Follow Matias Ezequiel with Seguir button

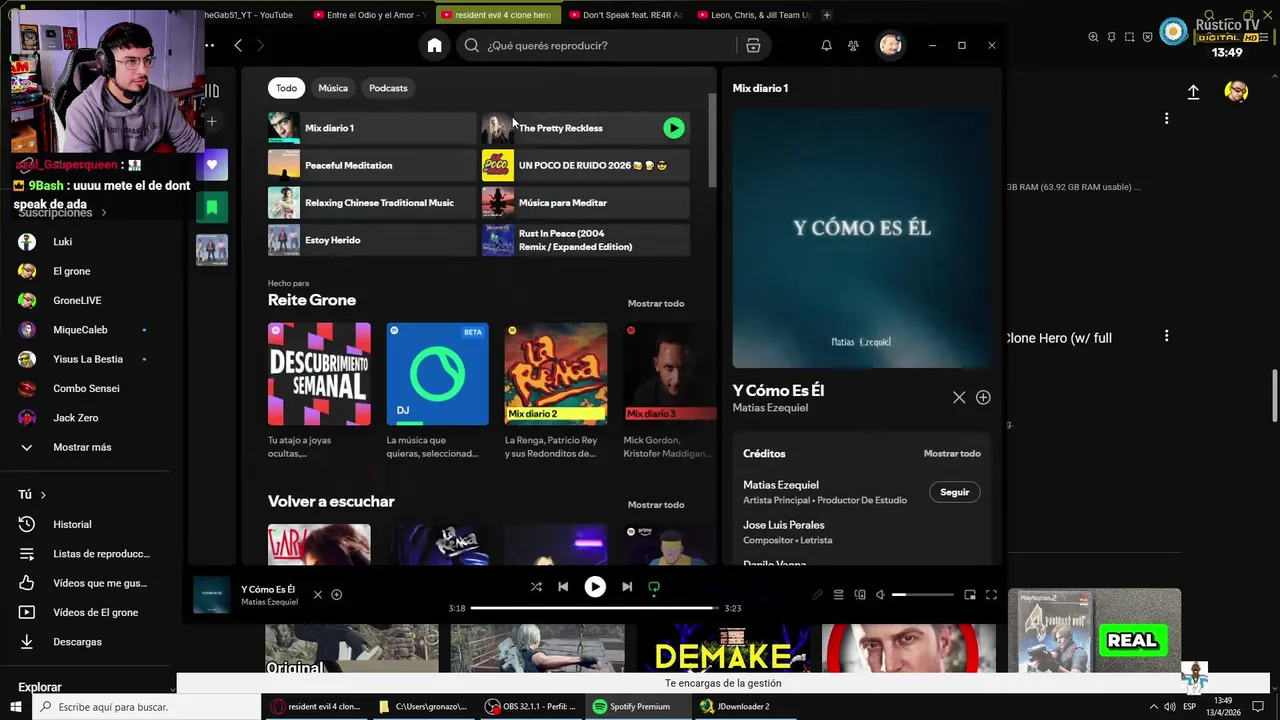coord(955,492)
